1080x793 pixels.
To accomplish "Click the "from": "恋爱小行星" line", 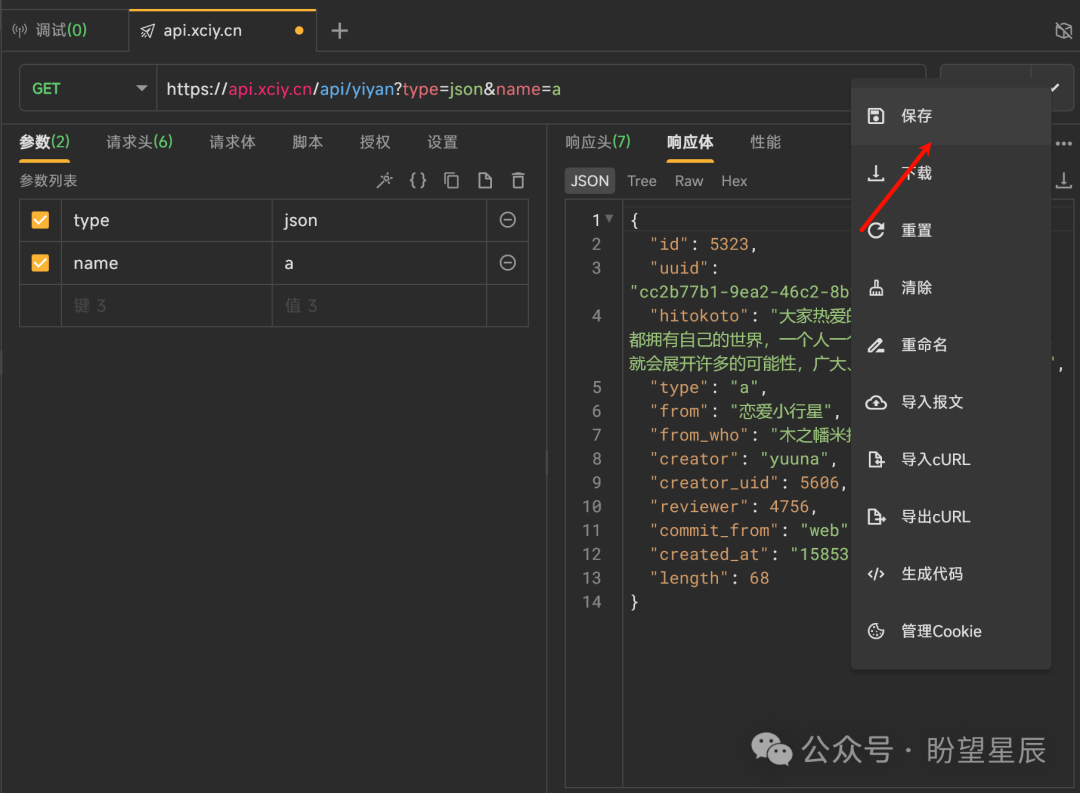I will (x=745, y=411).
